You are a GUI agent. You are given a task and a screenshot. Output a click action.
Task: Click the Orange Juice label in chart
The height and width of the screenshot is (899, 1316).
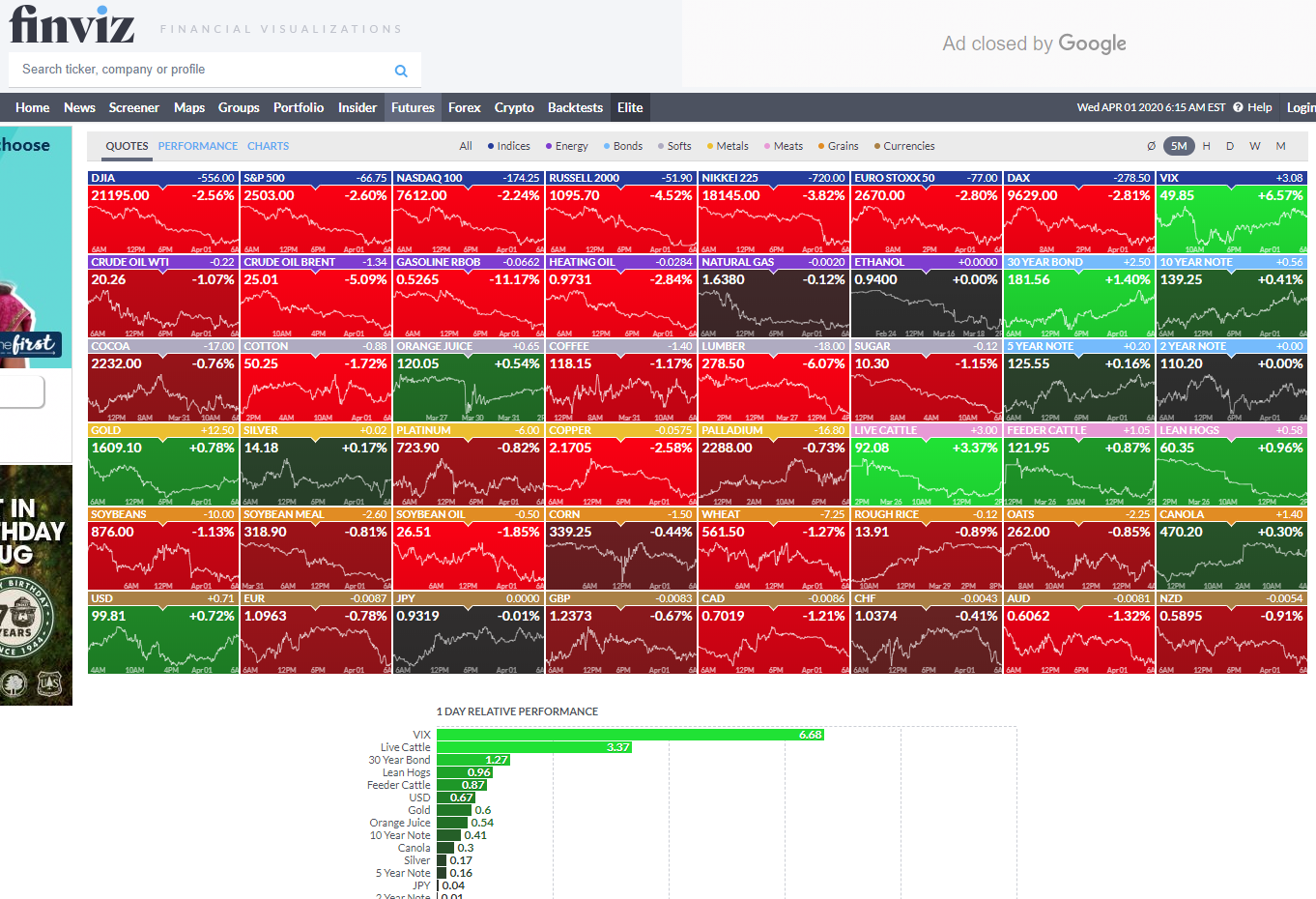400,823
